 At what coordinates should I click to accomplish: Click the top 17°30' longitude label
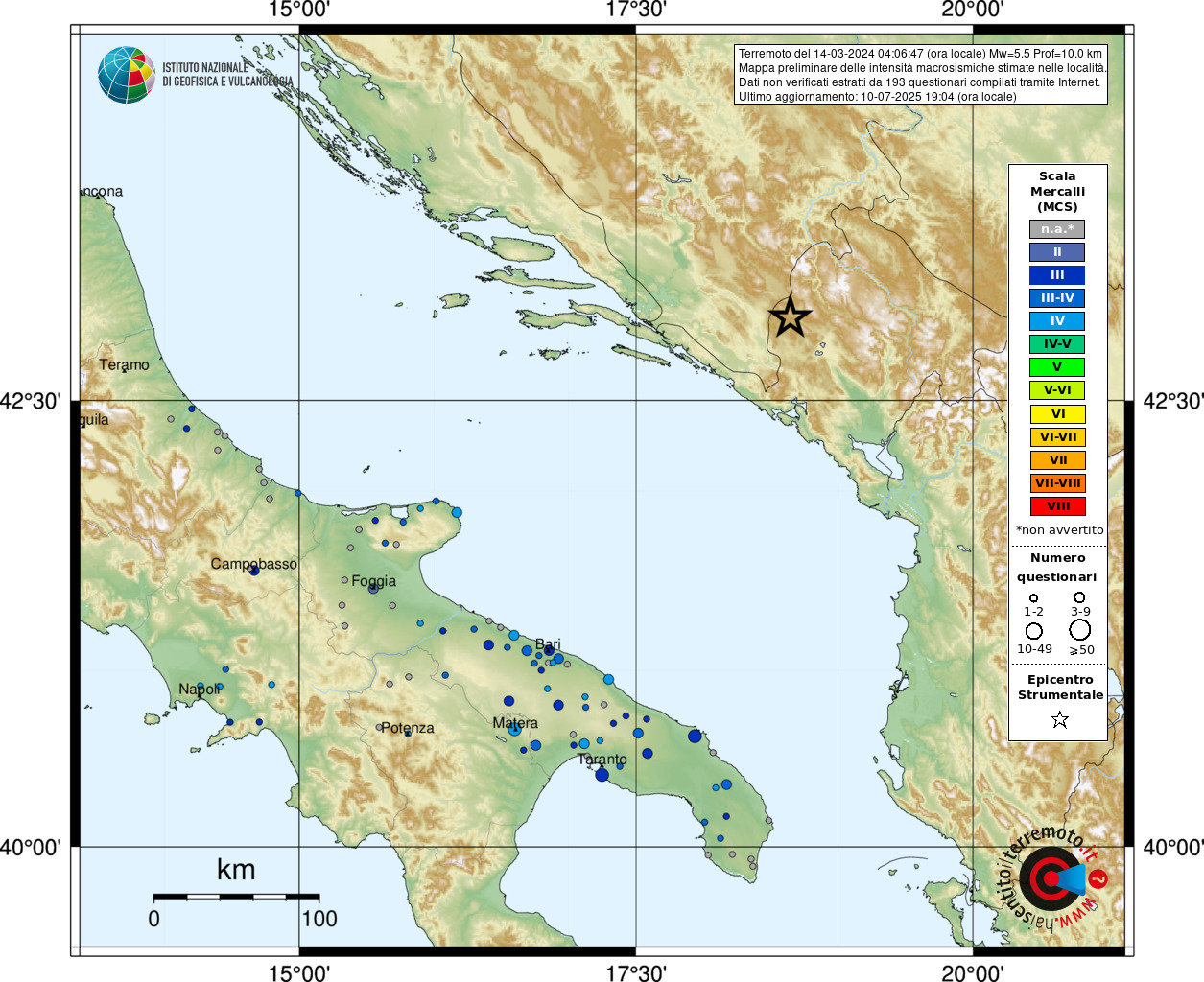tap(636, 10)
